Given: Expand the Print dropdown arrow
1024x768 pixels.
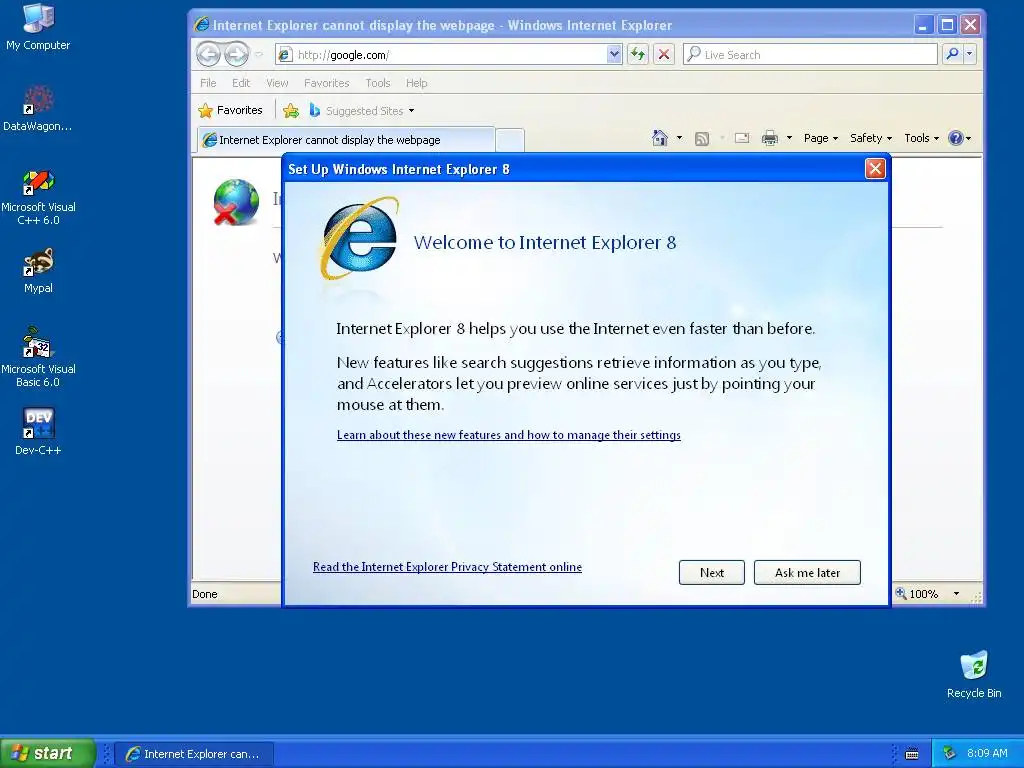Looking at the screenshot, I should click(789, 138).
